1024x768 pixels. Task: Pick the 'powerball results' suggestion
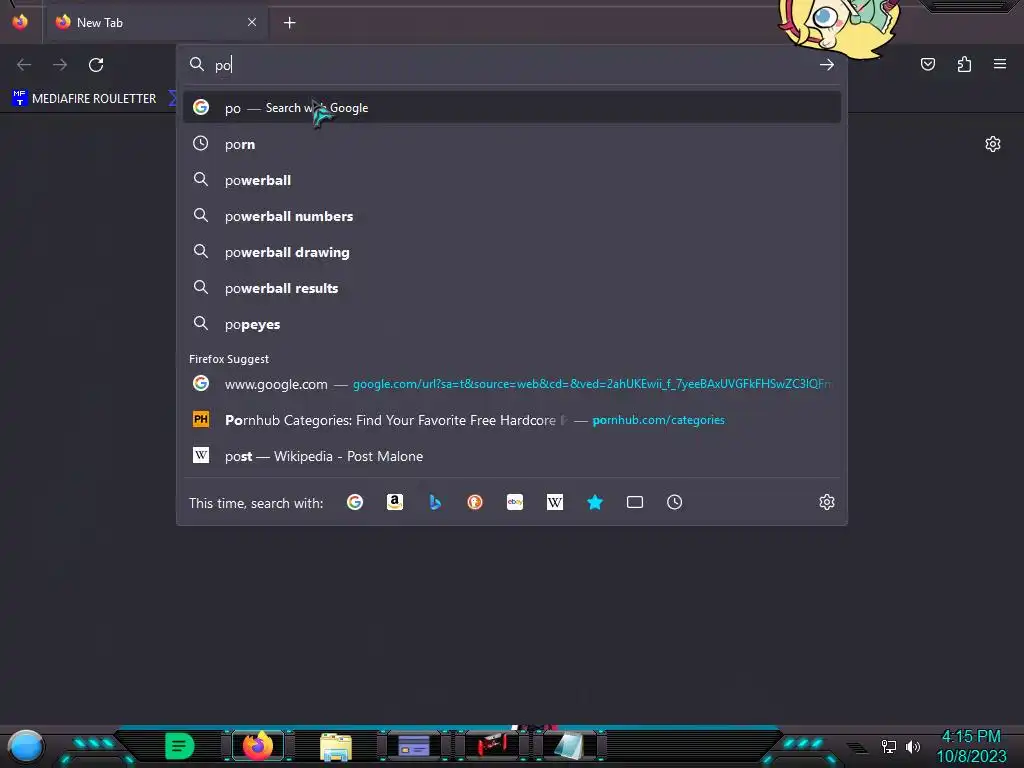[x=512, y=288]
